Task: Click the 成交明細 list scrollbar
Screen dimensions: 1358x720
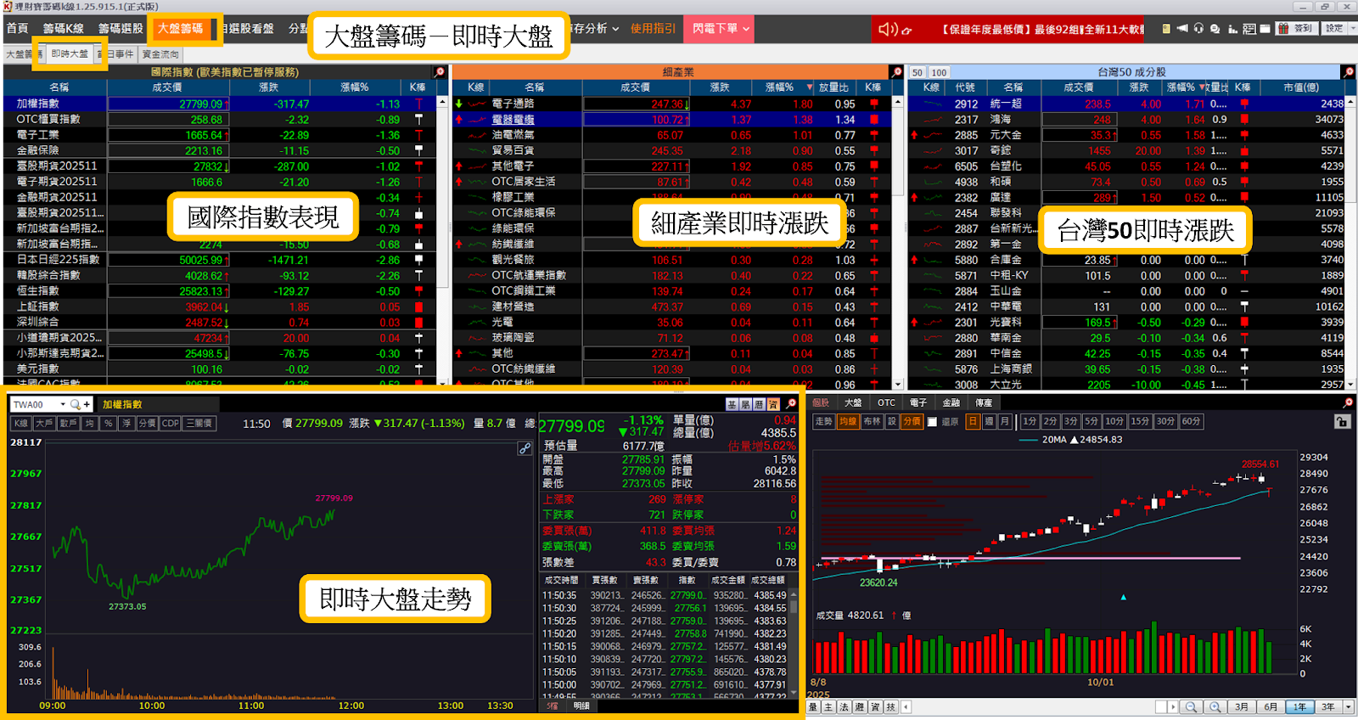Action: pos(794,643)
